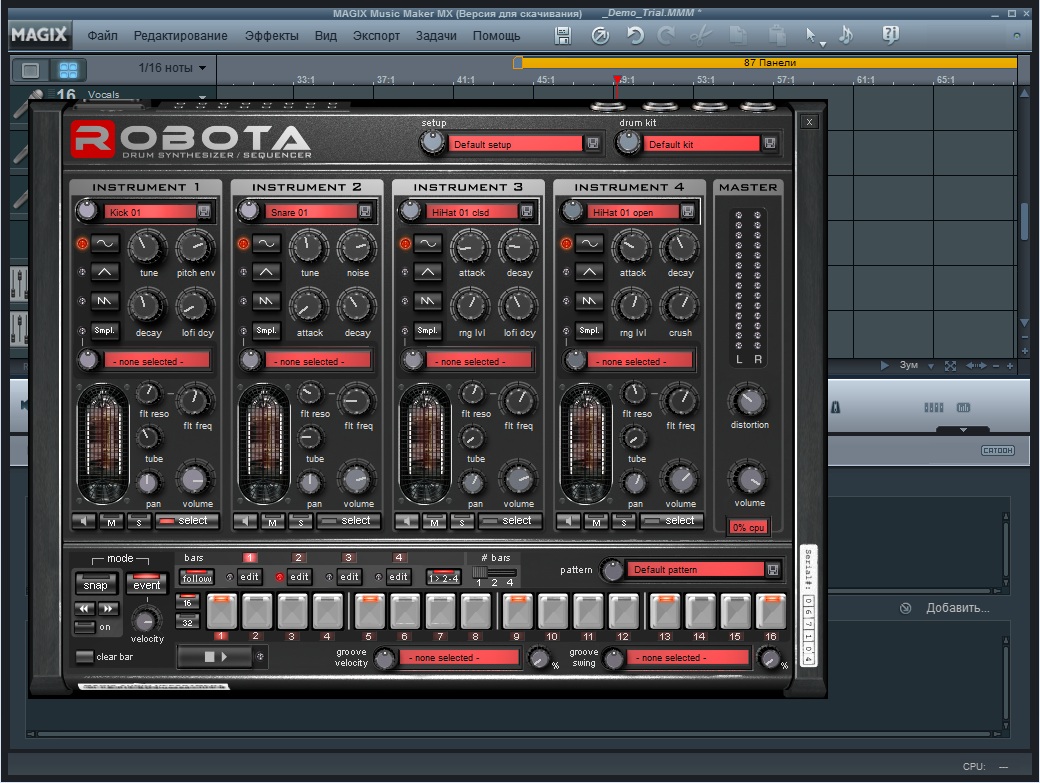Viewport: 1040px width, 783px height.
Task: Save the Snare 01 preset via disk icon
Action: pyautogui.click(x=365, y=211)
